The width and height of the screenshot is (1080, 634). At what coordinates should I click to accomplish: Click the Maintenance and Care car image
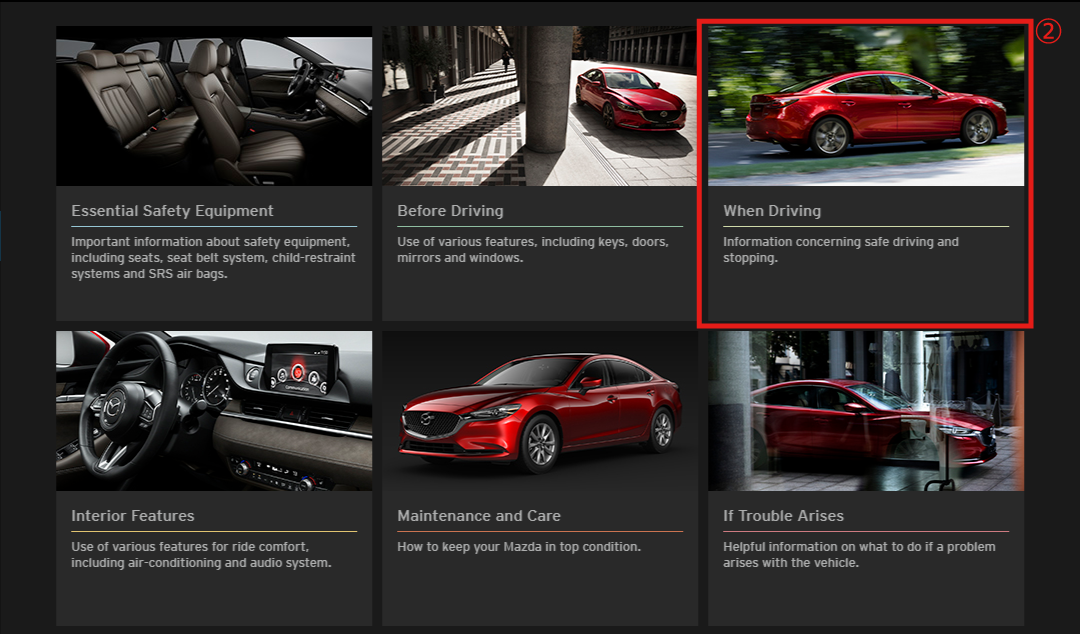540,411
